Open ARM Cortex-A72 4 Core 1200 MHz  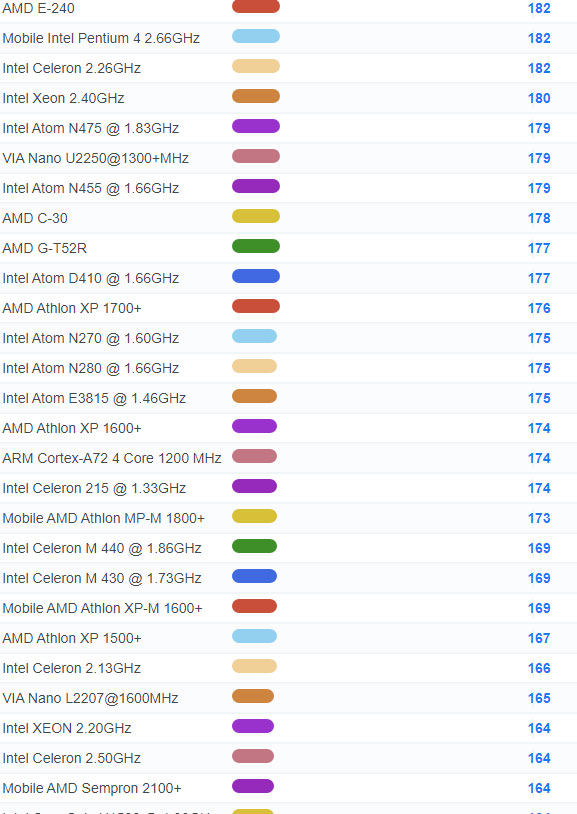click(x=112, y=458)
